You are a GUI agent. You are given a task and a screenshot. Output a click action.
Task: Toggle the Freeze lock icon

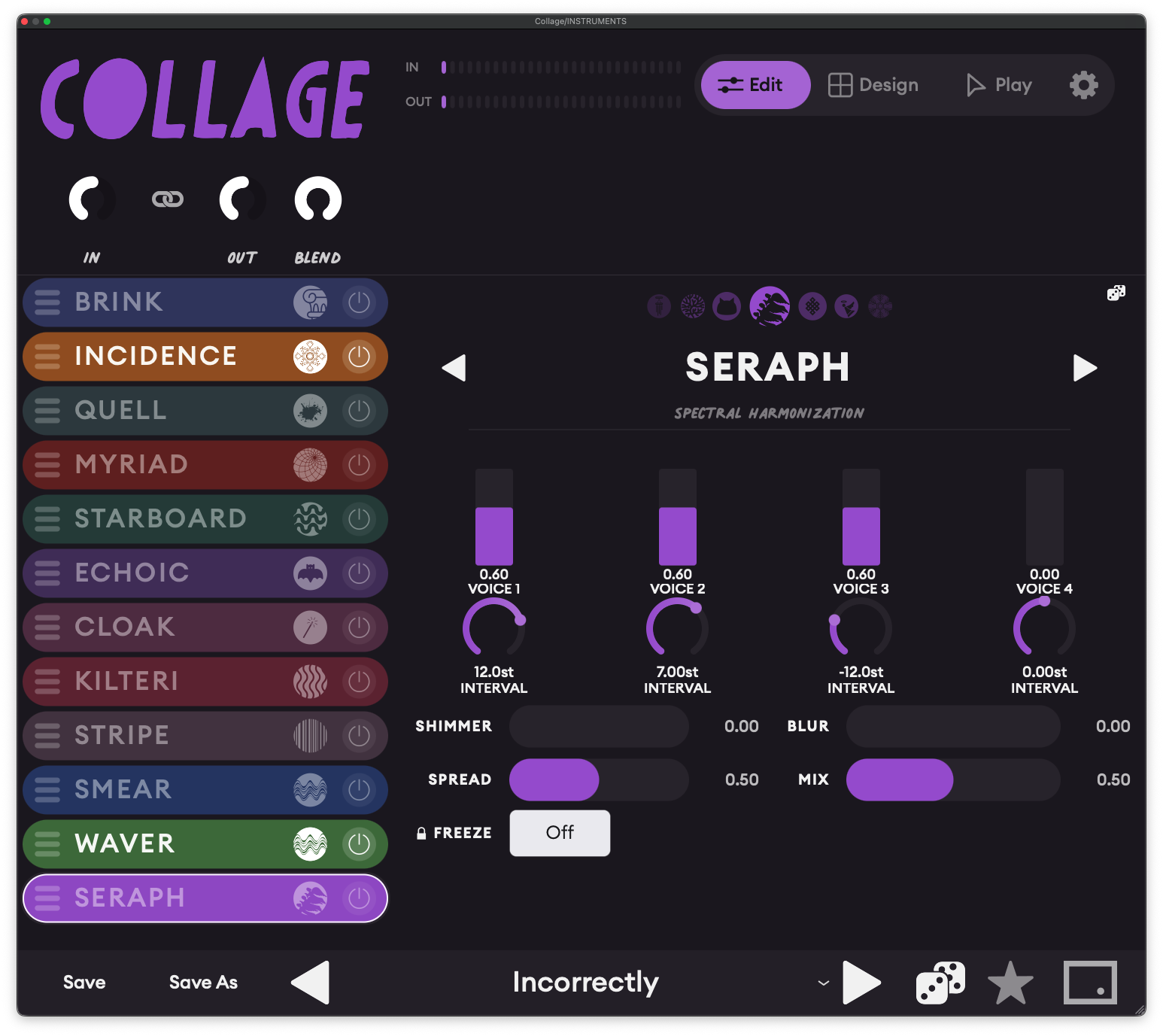pyautogui.click(x=421, y=833)
